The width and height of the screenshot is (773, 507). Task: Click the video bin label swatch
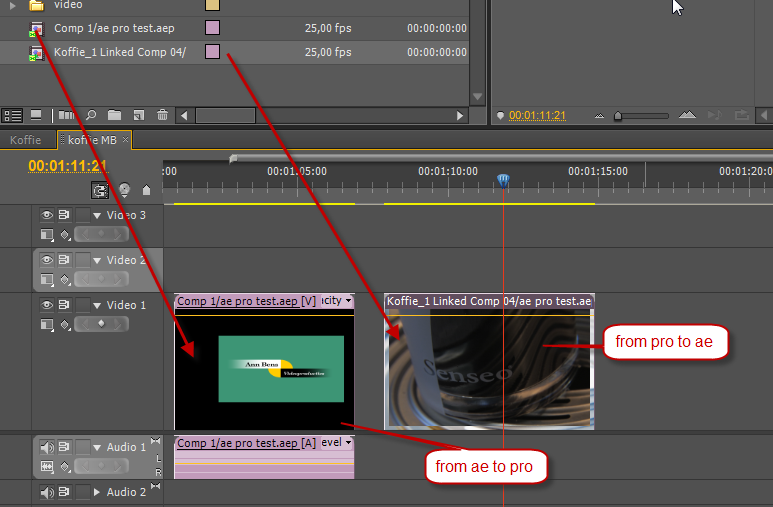pyautogui.click(x=212, y=5)
